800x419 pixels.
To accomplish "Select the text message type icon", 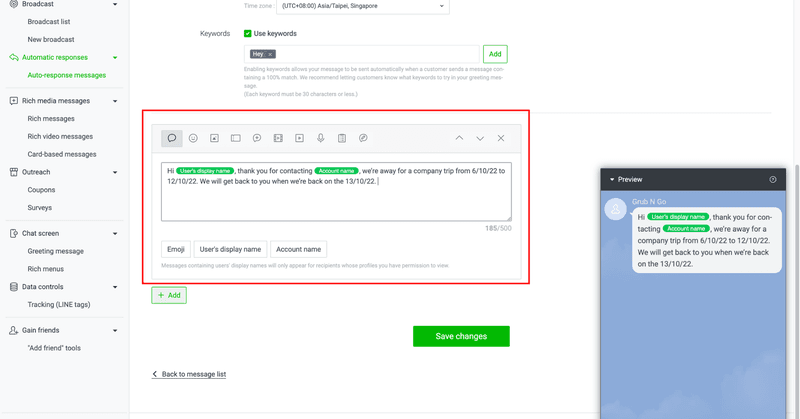I will point(172,138).
